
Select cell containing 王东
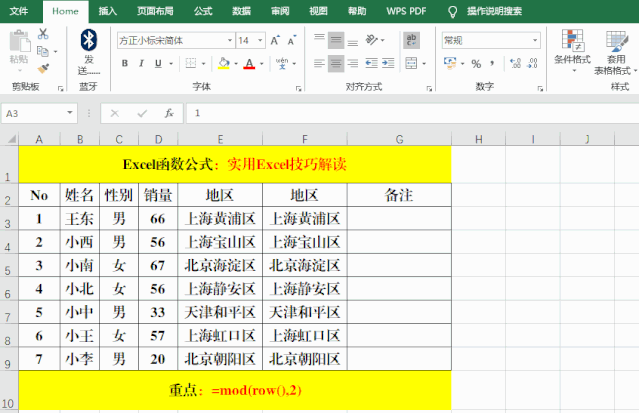coord(79,219)
